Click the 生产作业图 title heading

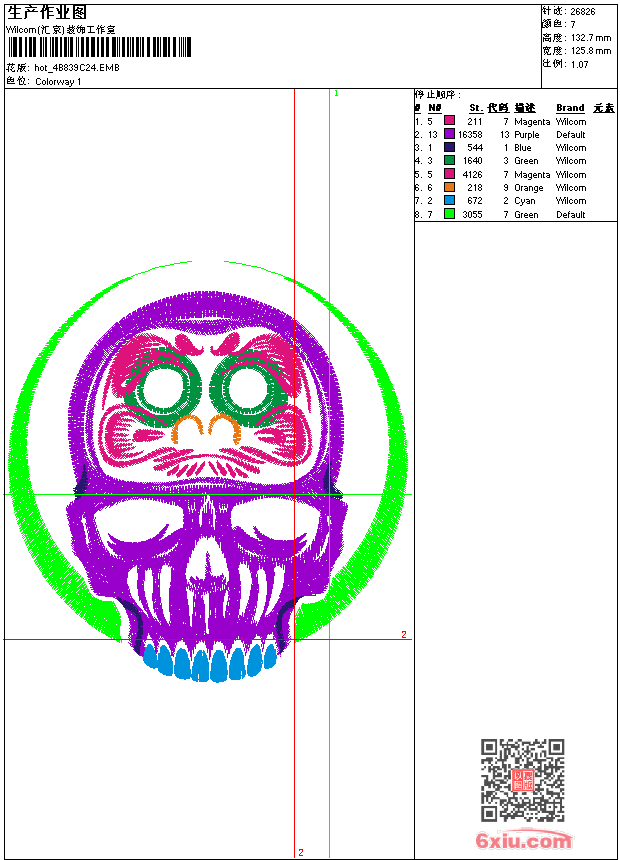[48, 12]
